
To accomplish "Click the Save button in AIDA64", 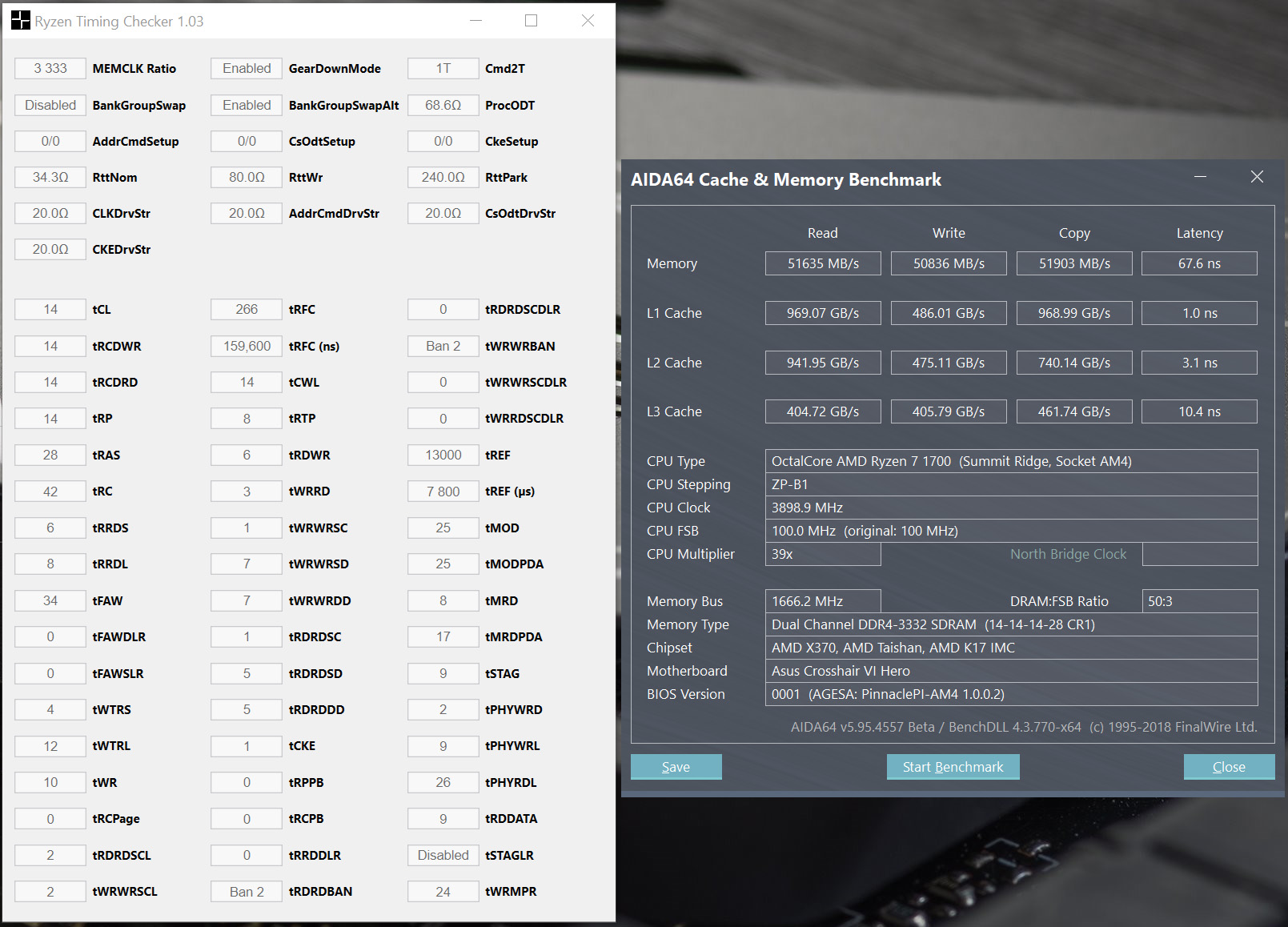I will coord(676,767).
